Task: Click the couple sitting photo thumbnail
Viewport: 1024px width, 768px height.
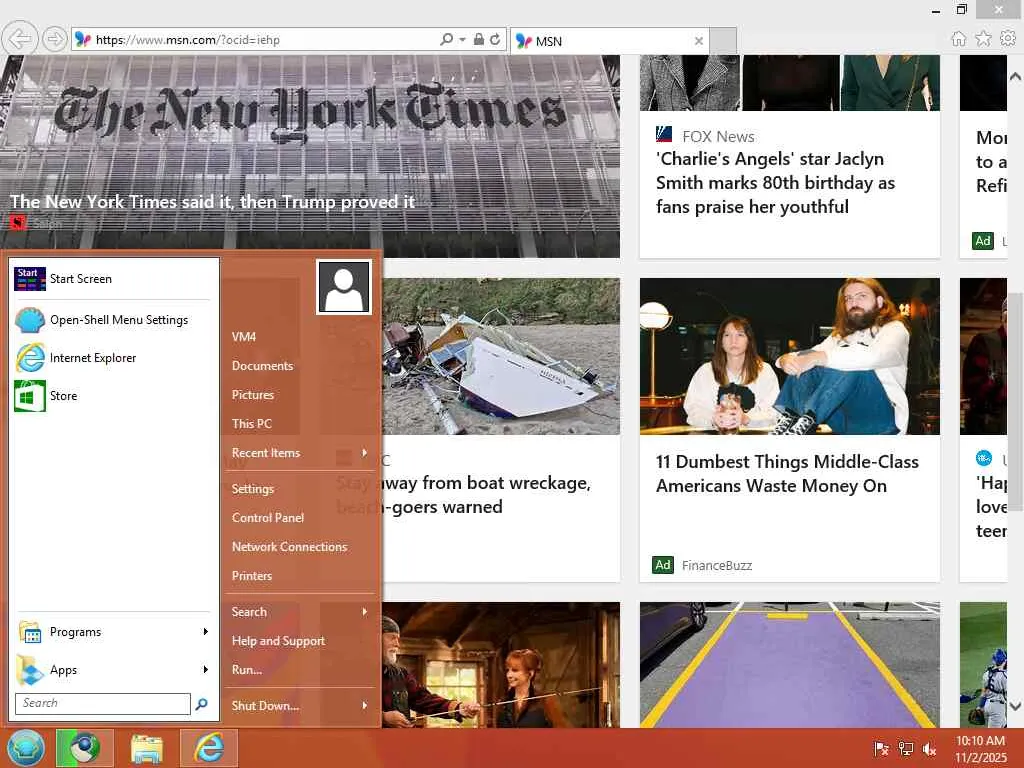Action: click(x=790, y=357)
